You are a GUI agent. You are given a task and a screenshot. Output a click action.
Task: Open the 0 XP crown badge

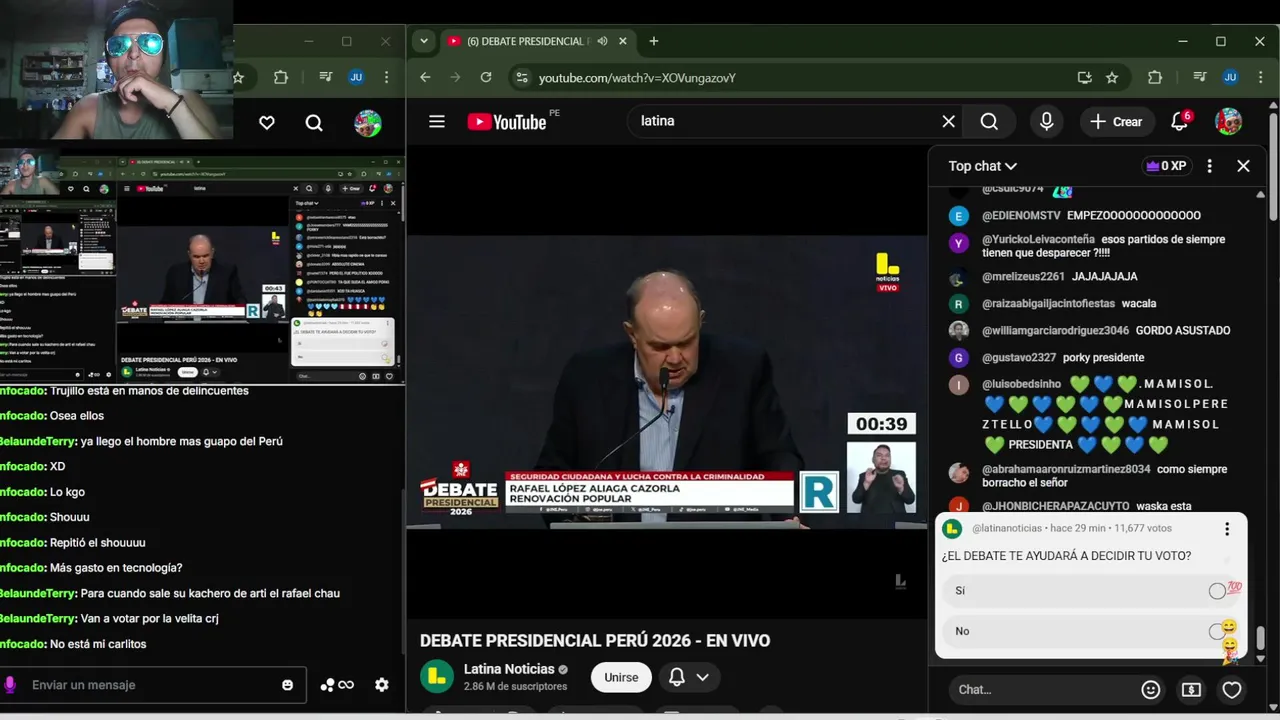click(1166, 166)
